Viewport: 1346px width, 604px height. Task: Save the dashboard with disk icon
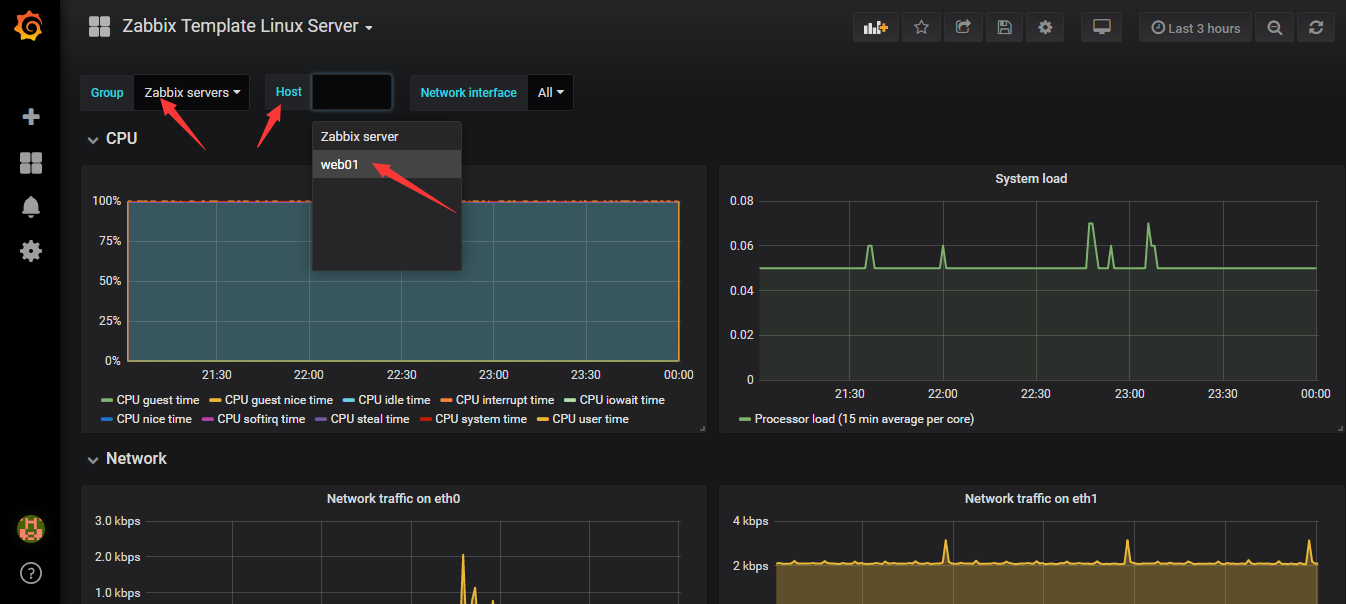click(x=1004, y=28)
